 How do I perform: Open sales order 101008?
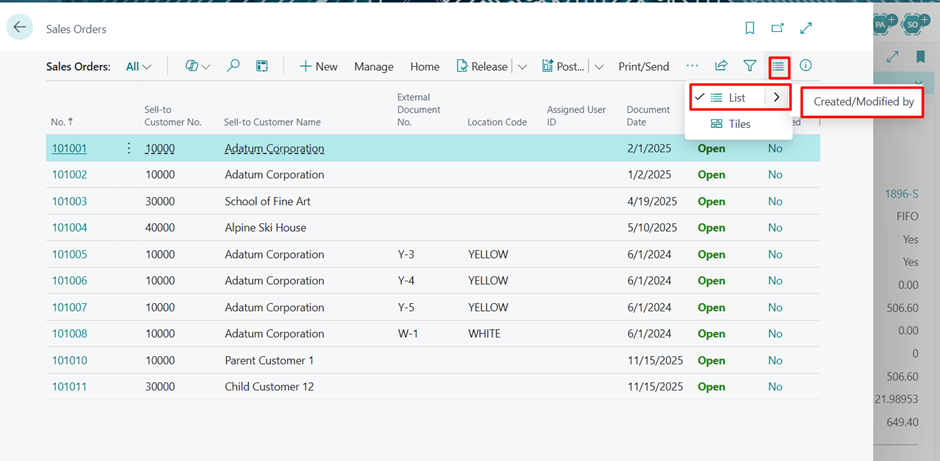point(69,334)
